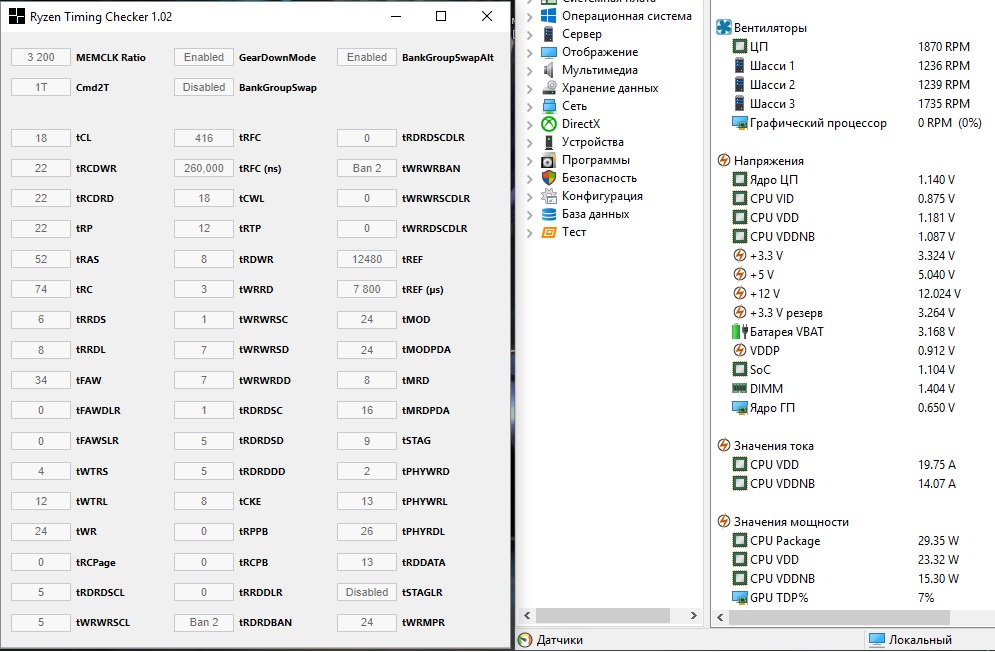Image resolution: width=995 pixels, height=652 pixels.
Task: Click the База данных database icon
Action: click(549, 214)
